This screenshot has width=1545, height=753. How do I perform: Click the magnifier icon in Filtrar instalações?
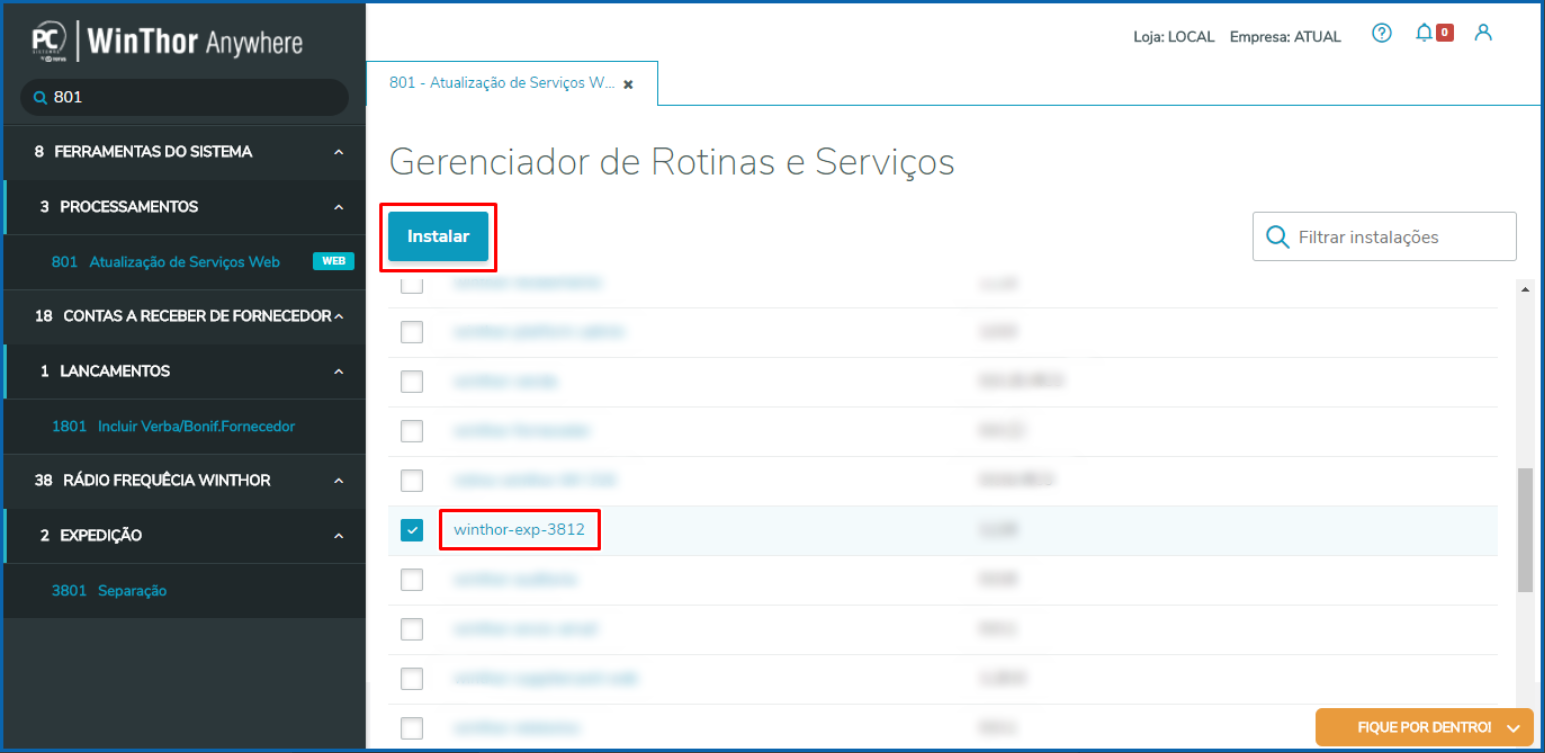[x=1277, y=237]
